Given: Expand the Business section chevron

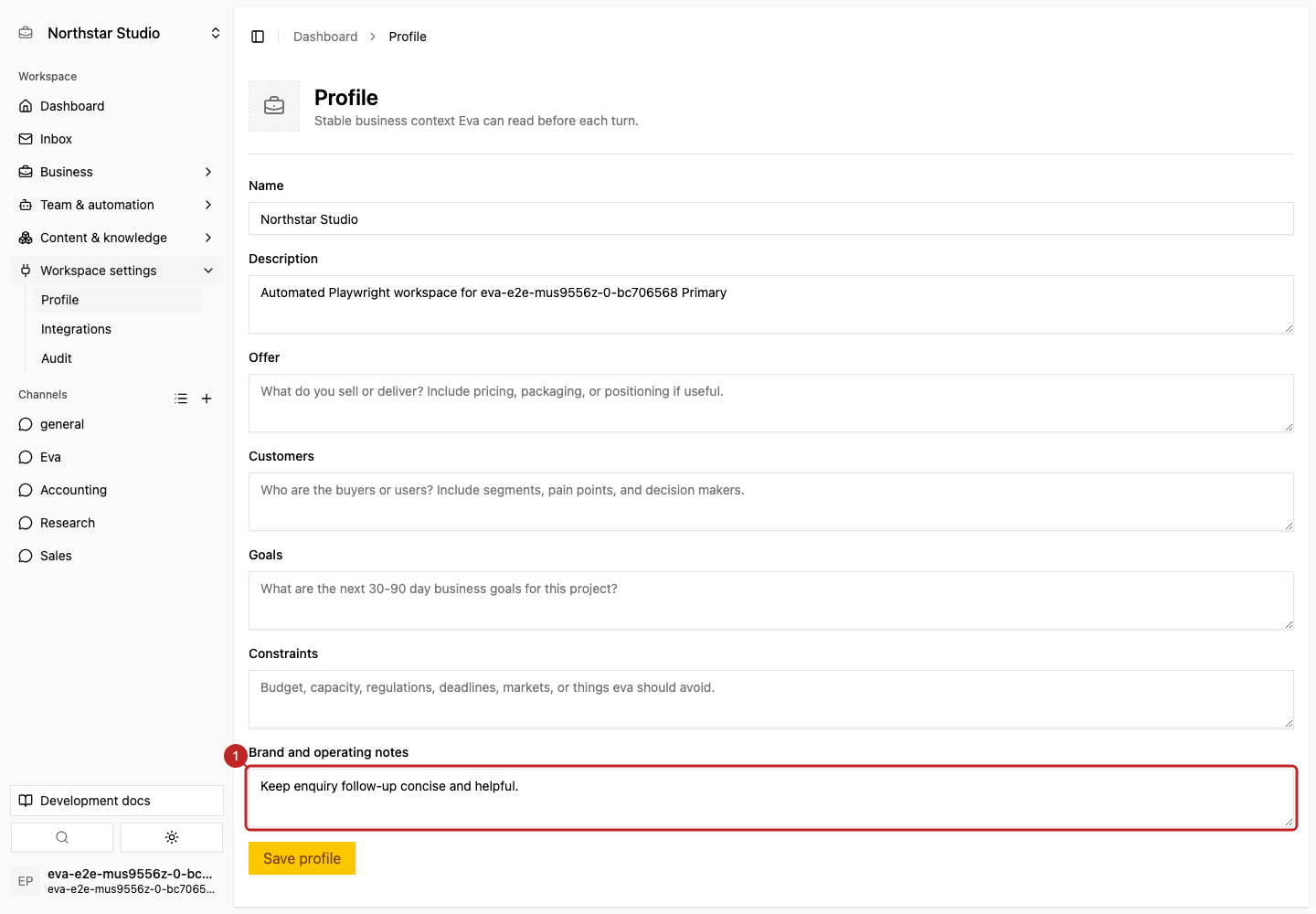Looking at the screenshot, I should point(208,172).
